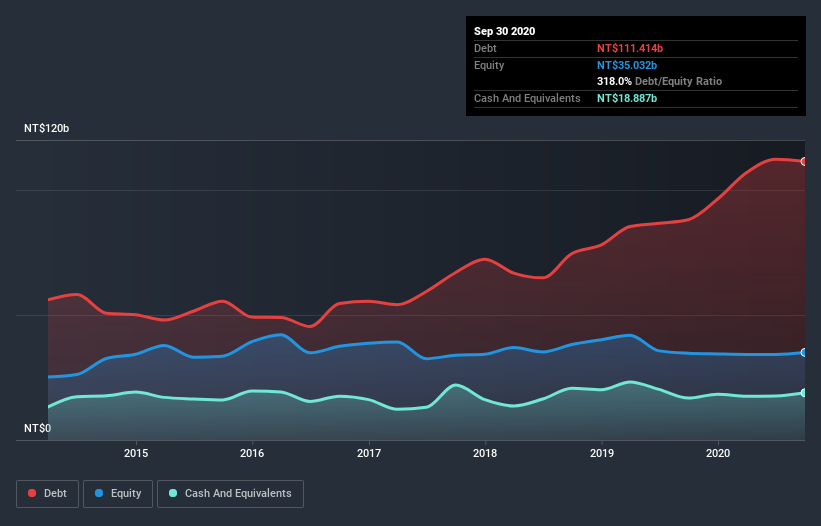This screenshot has height=526, width=821.
Task: Click the 2019 axis label
Action: pyautogui.click(x=602, y=453)
